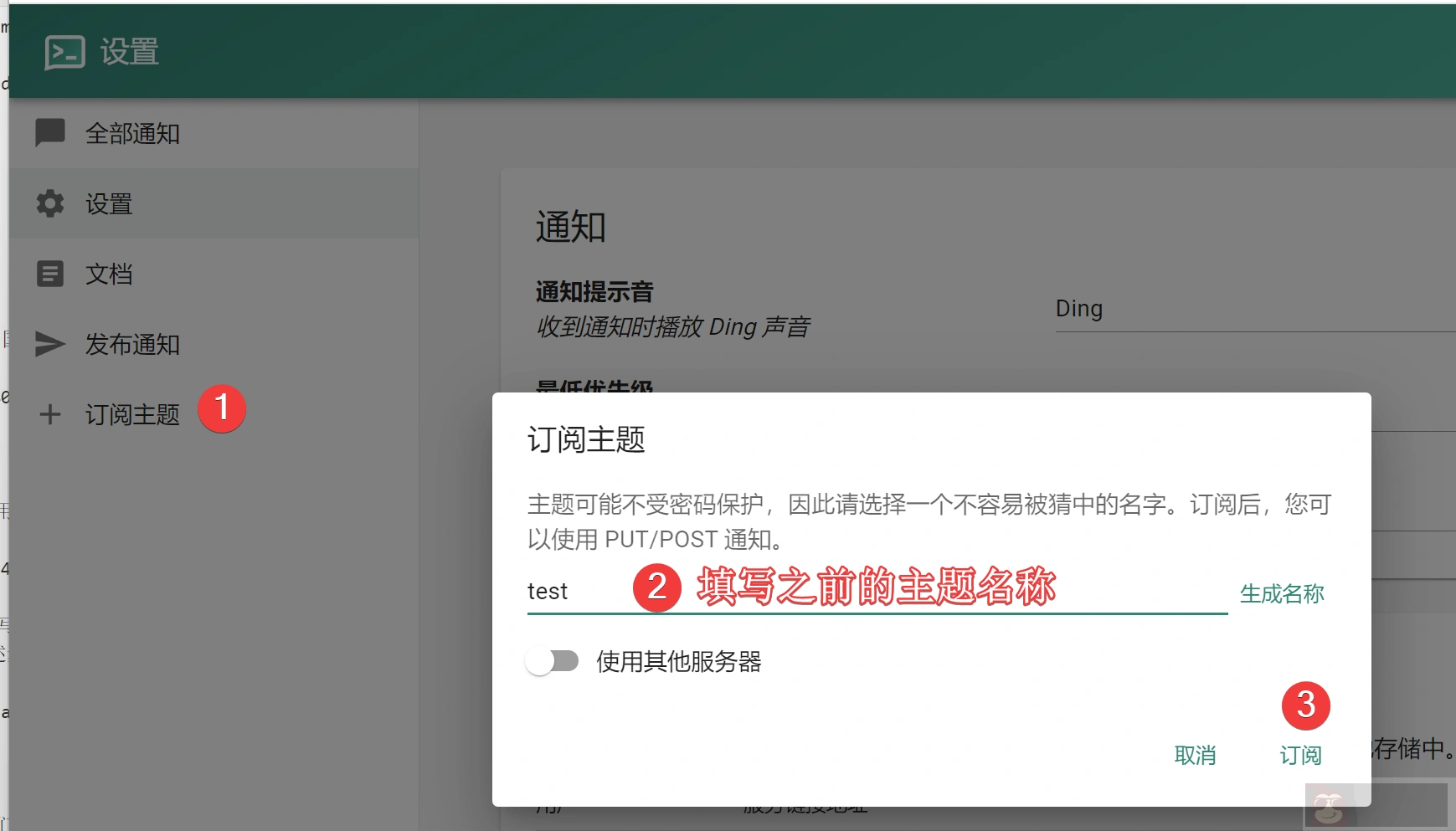Click the red number 1 badge

[222, 408]
